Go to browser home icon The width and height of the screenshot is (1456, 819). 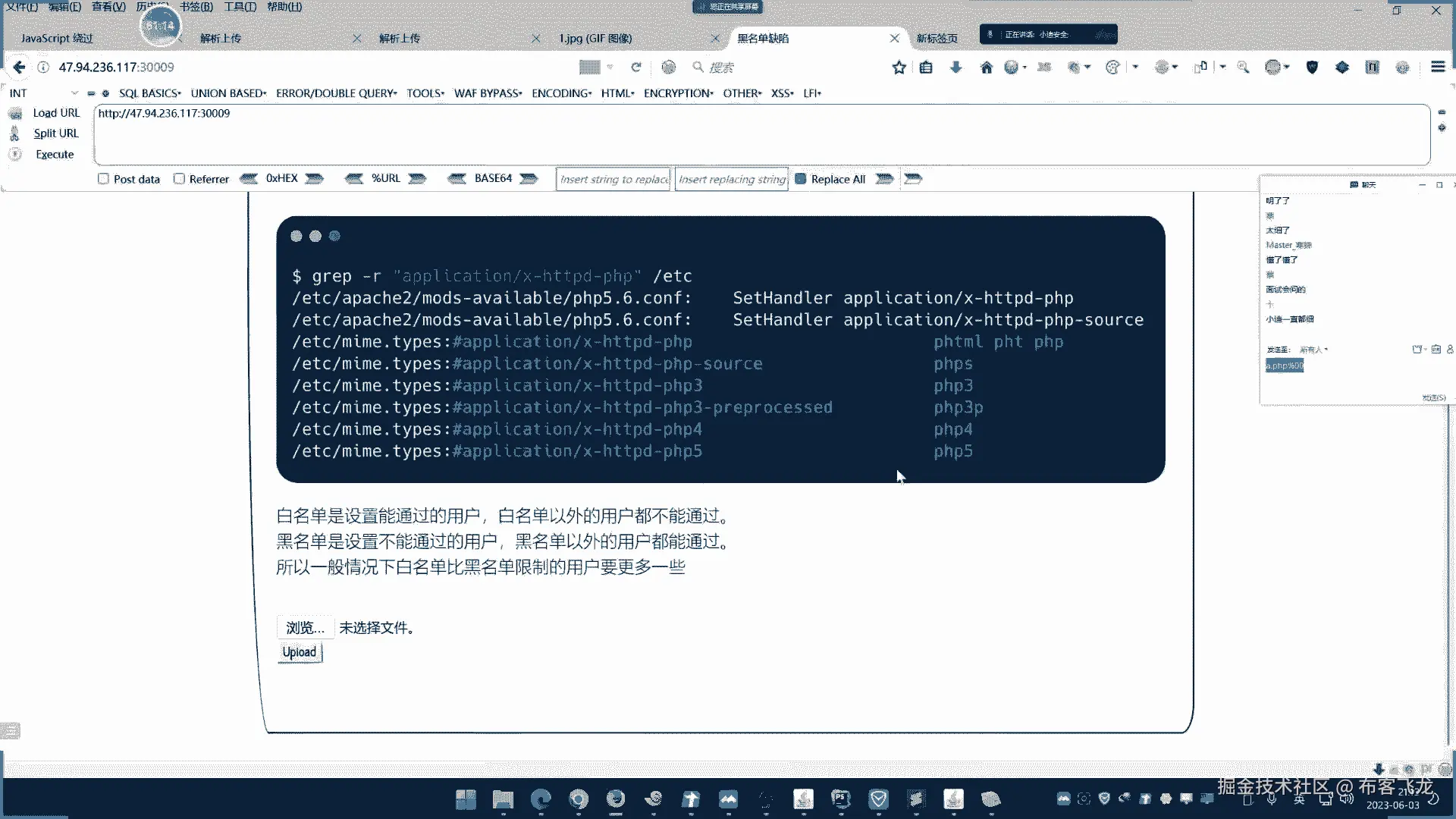point(986,67)
